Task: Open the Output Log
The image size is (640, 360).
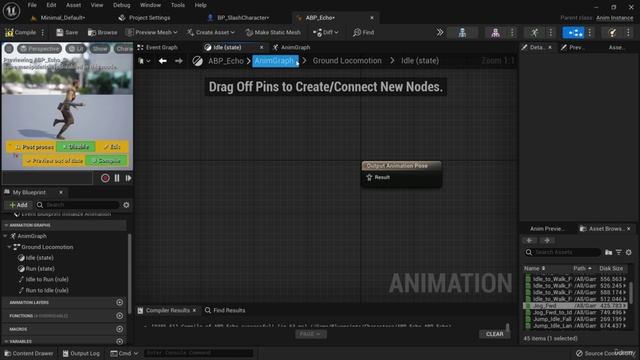Action: [x=81, y=353]
